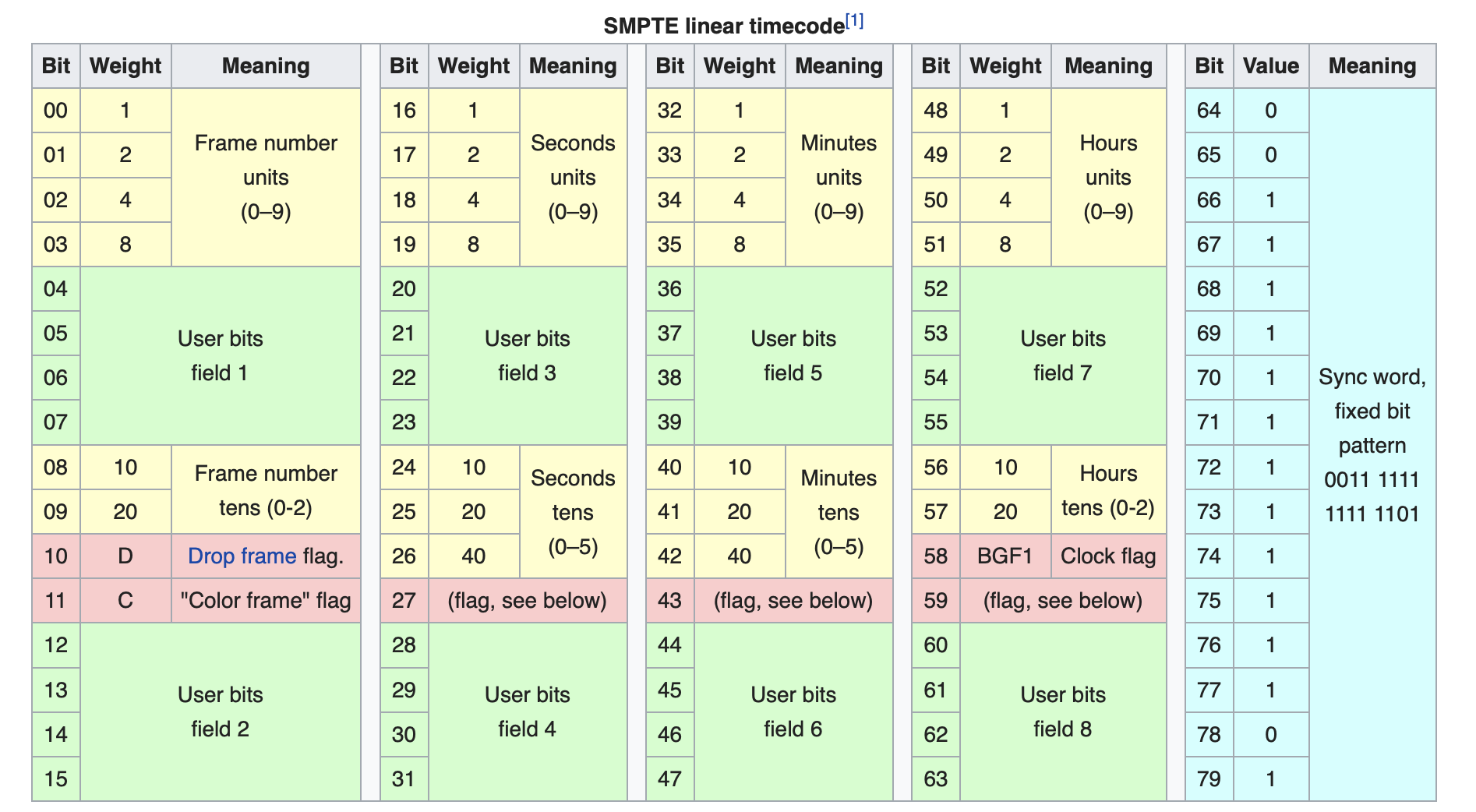Click the SMPTE linear timecode caption
1476x812 pixels.
[x=723, y=26]
